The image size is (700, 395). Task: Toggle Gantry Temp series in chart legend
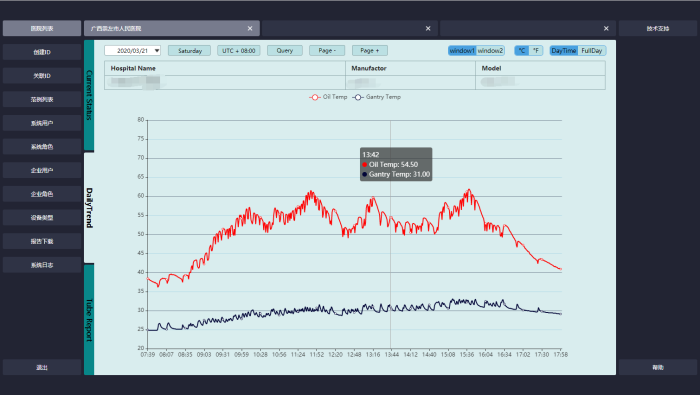(376, 97)
